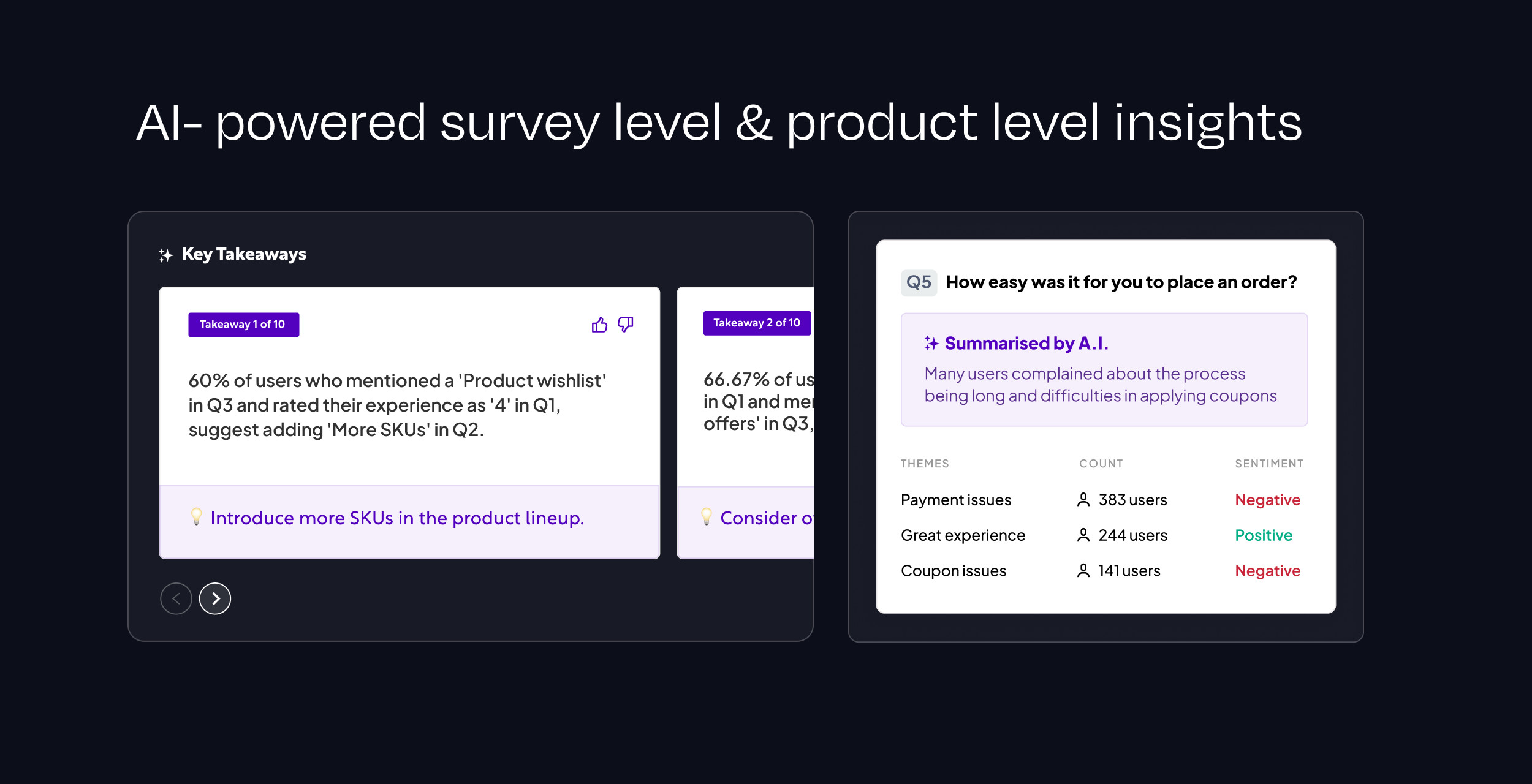Image resolution: width=1532 pixels, height=784 pixels.
Task: Click the previous takeaway left arrow
Action: [x=176, y=598]
